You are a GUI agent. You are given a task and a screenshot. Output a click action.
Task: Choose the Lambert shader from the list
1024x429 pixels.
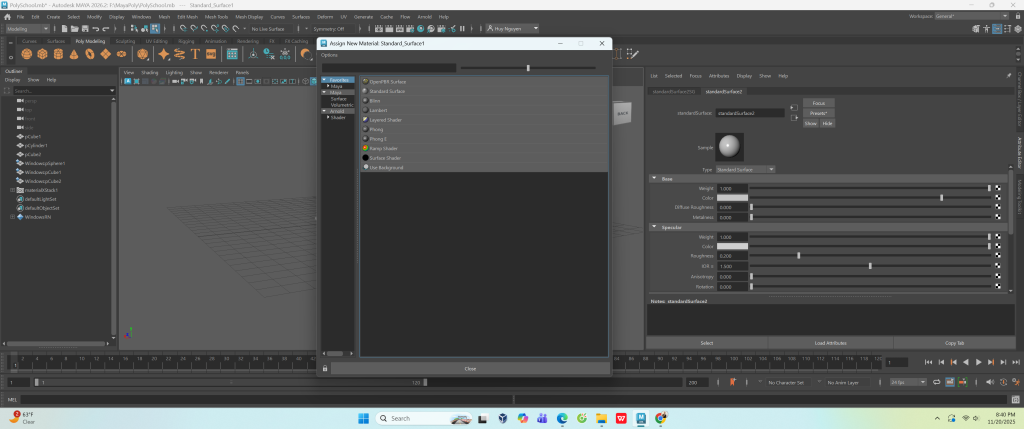click(x=380, y=110)
